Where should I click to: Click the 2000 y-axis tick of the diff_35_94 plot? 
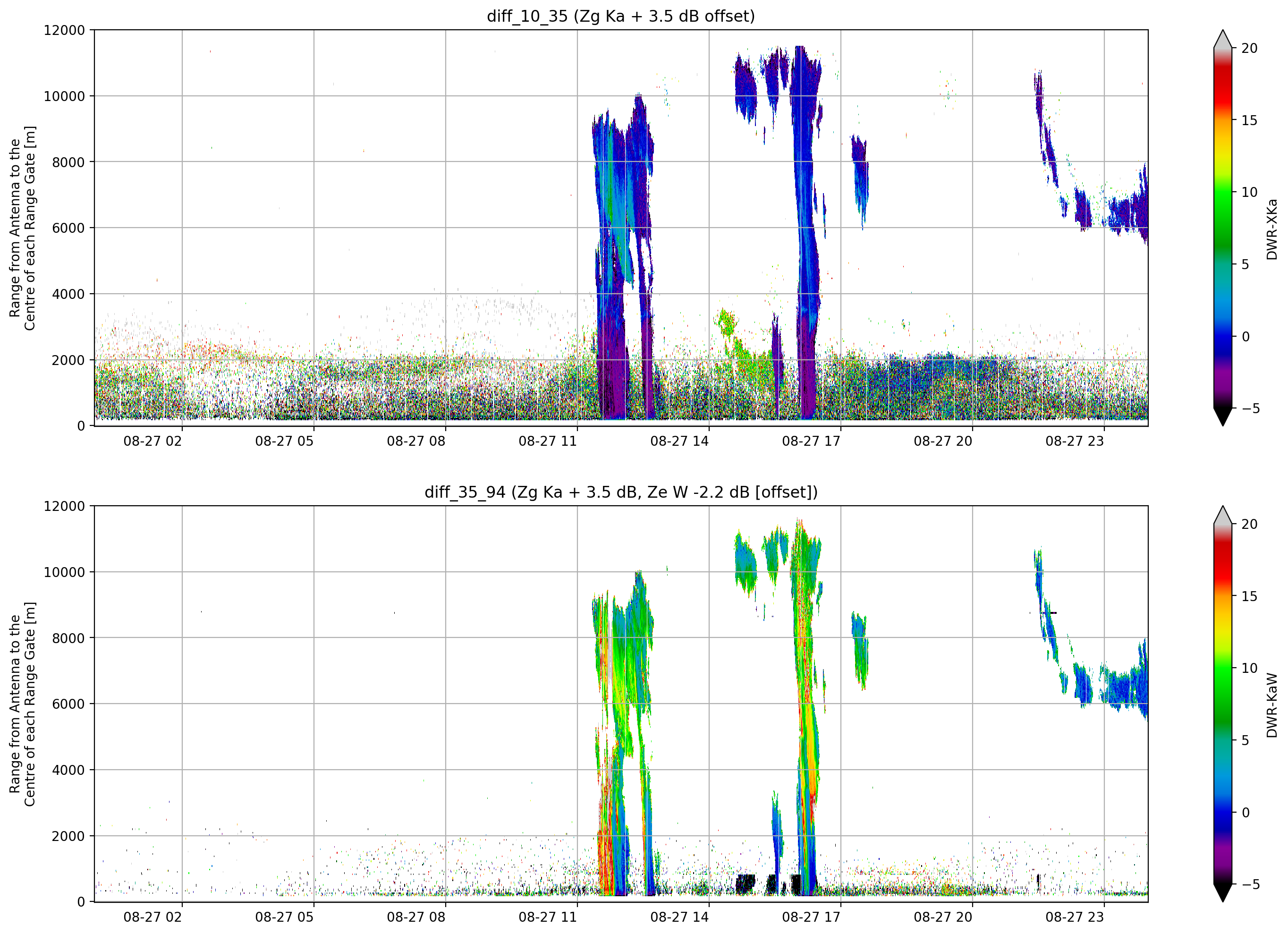[68, 836]
